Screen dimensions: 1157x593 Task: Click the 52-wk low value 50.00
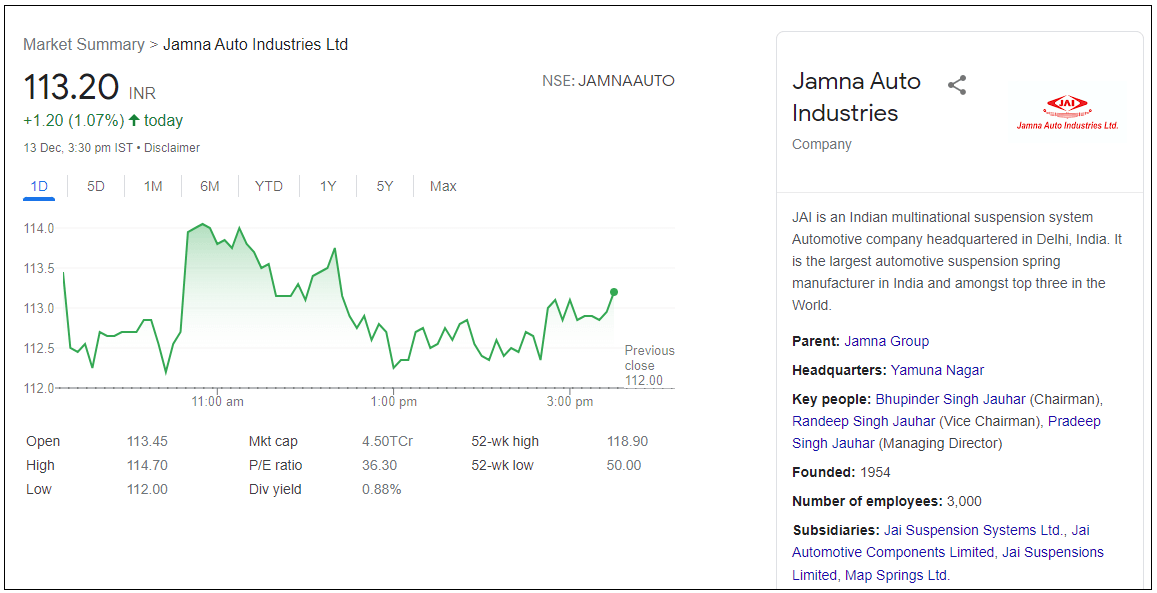click(x=624, y=465)
